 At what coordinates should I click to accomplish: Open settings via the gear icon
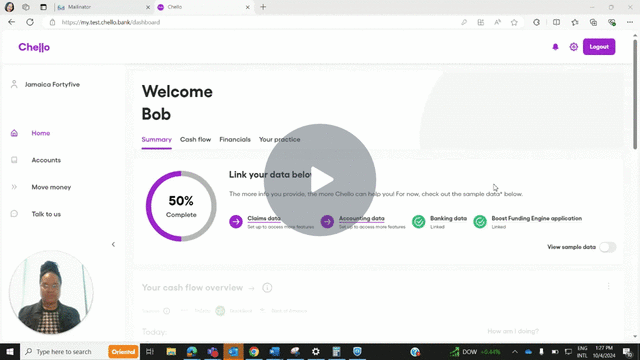(x=573, y=47)
